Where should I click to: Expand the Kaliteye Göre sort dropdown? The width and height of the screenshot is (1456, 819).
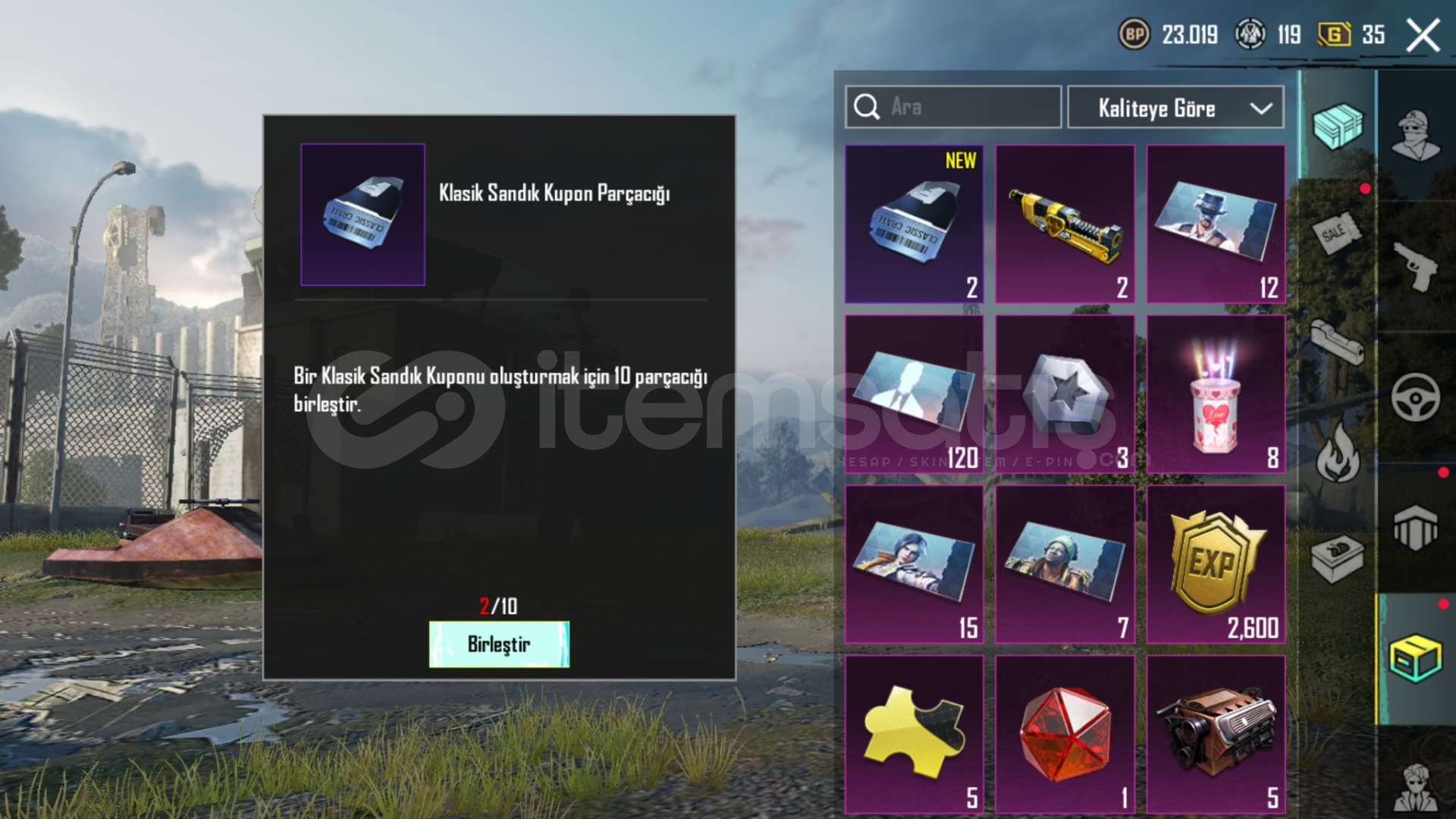pos(1175,108)
